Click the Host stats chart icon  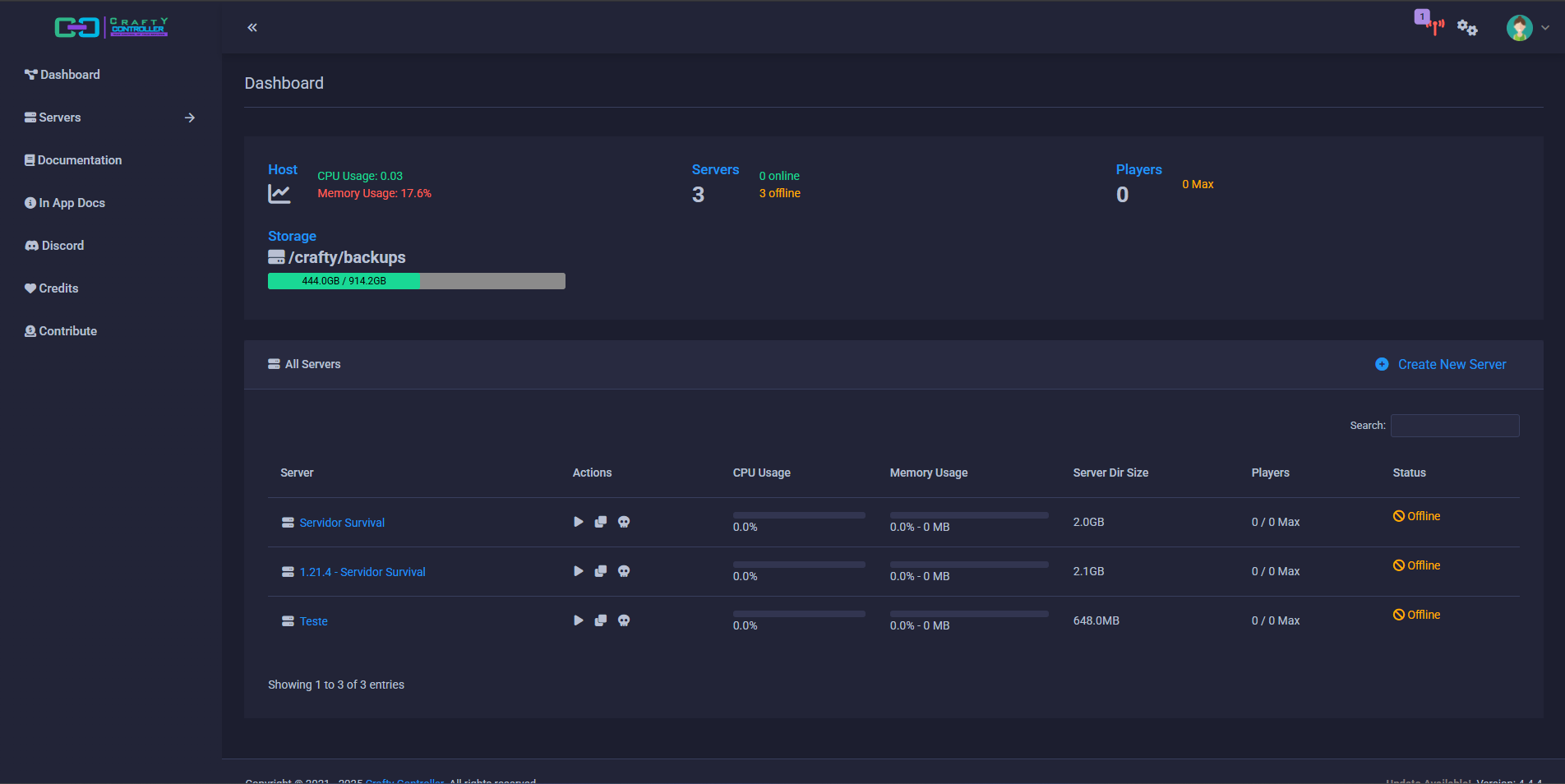[279, 194]
